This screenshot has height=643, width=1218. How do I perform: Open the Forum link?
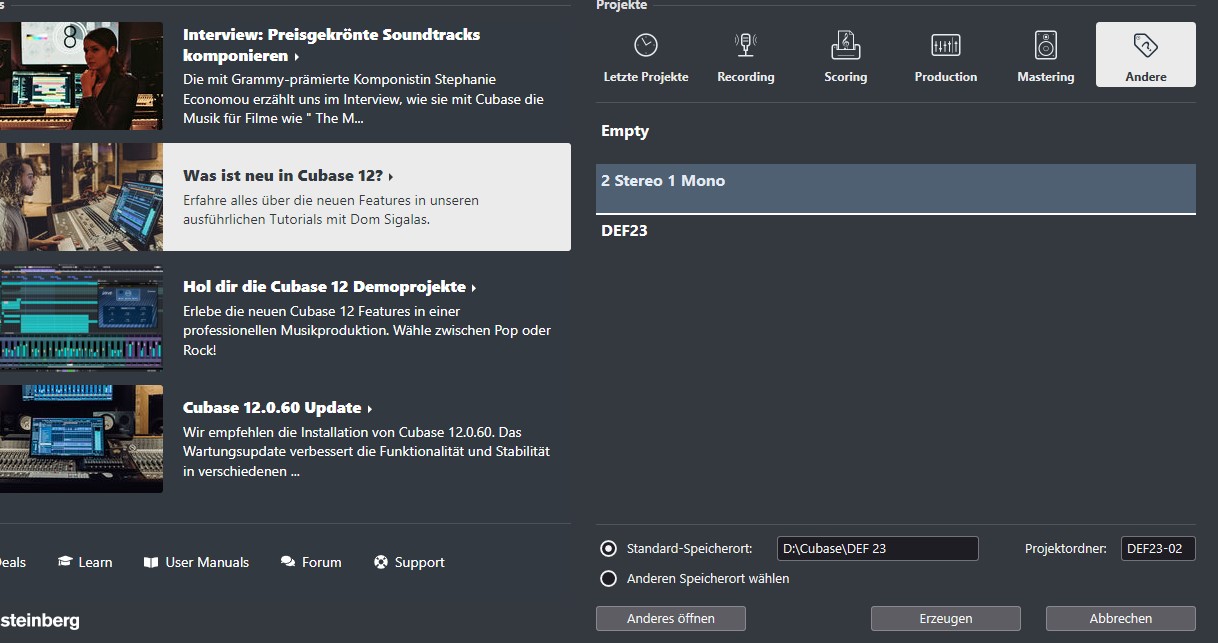point(322,562)
